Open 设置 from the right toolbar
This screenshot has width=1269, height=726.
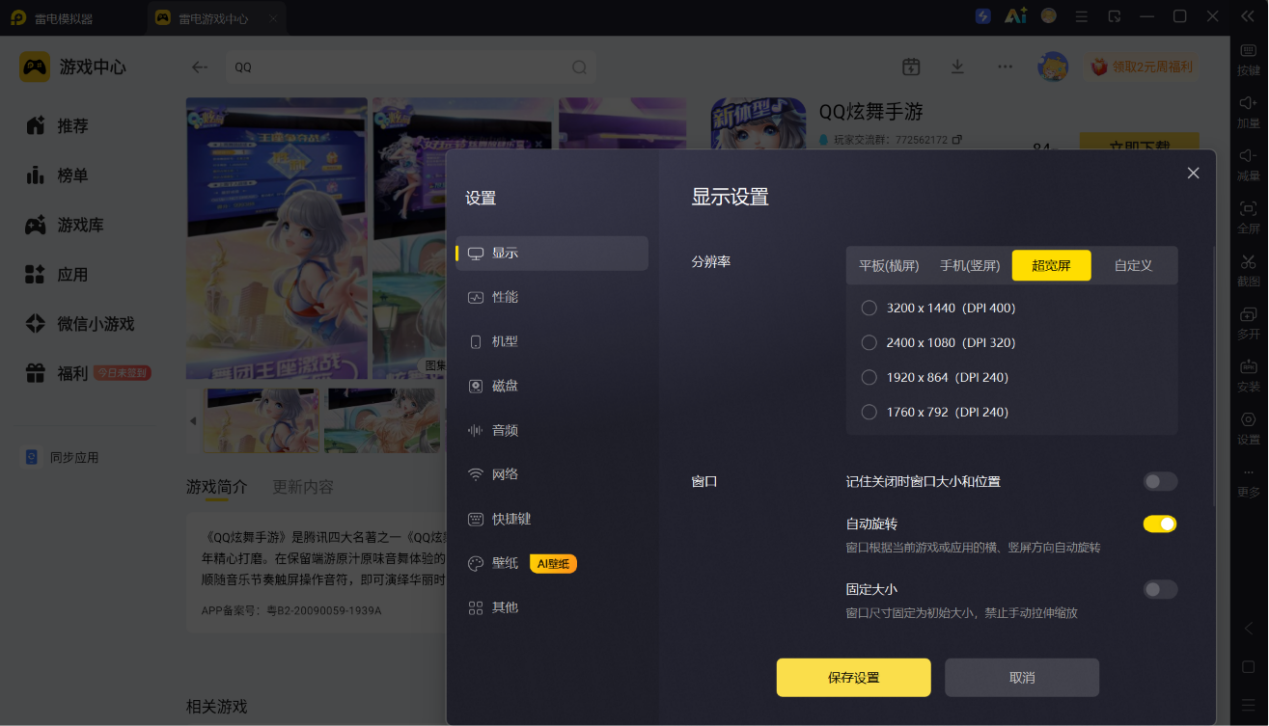pos(1248,427)
